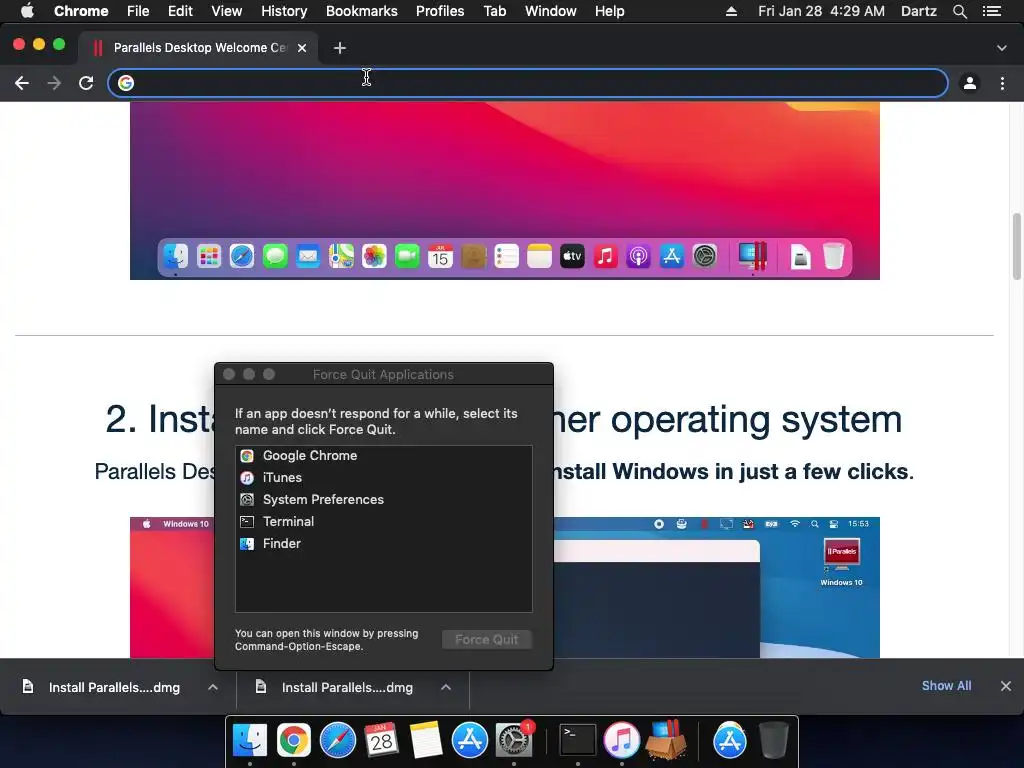Open Terminal from the Dock
Screen dimensions: 1024x768
click(x=577, y=740)
